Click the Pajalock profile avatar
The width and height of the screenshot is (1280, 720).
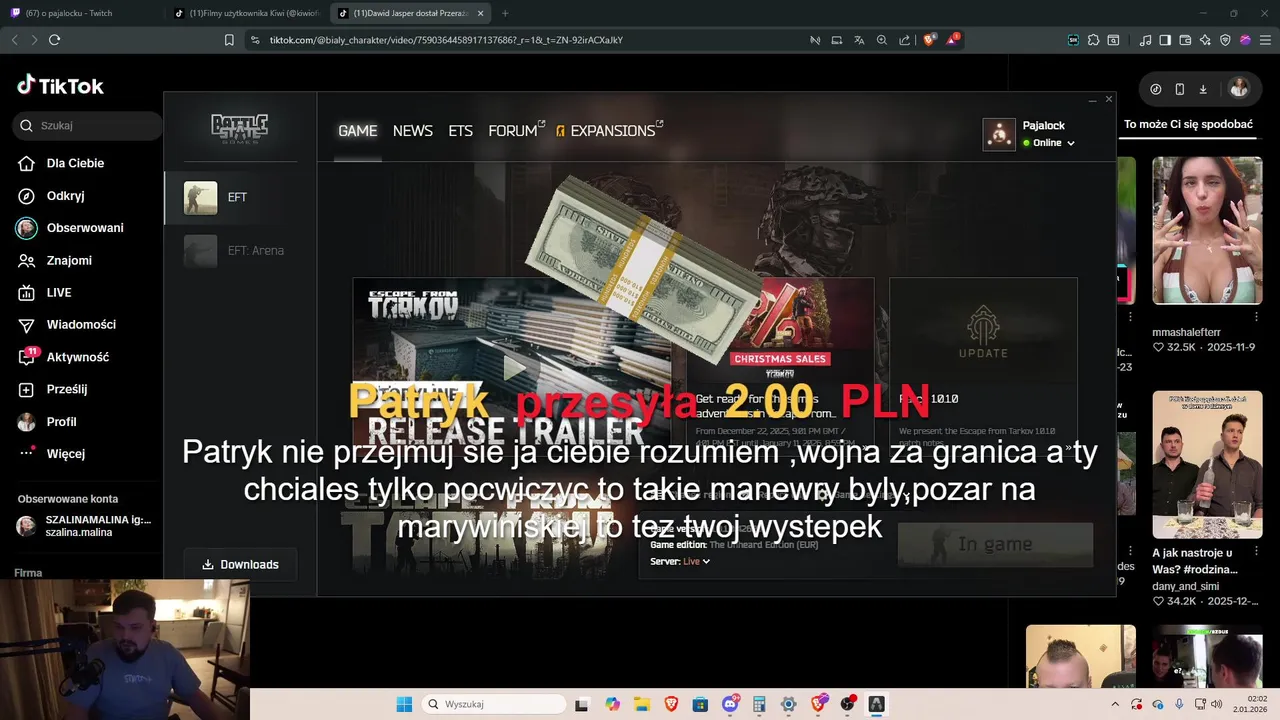click(999, 134)
